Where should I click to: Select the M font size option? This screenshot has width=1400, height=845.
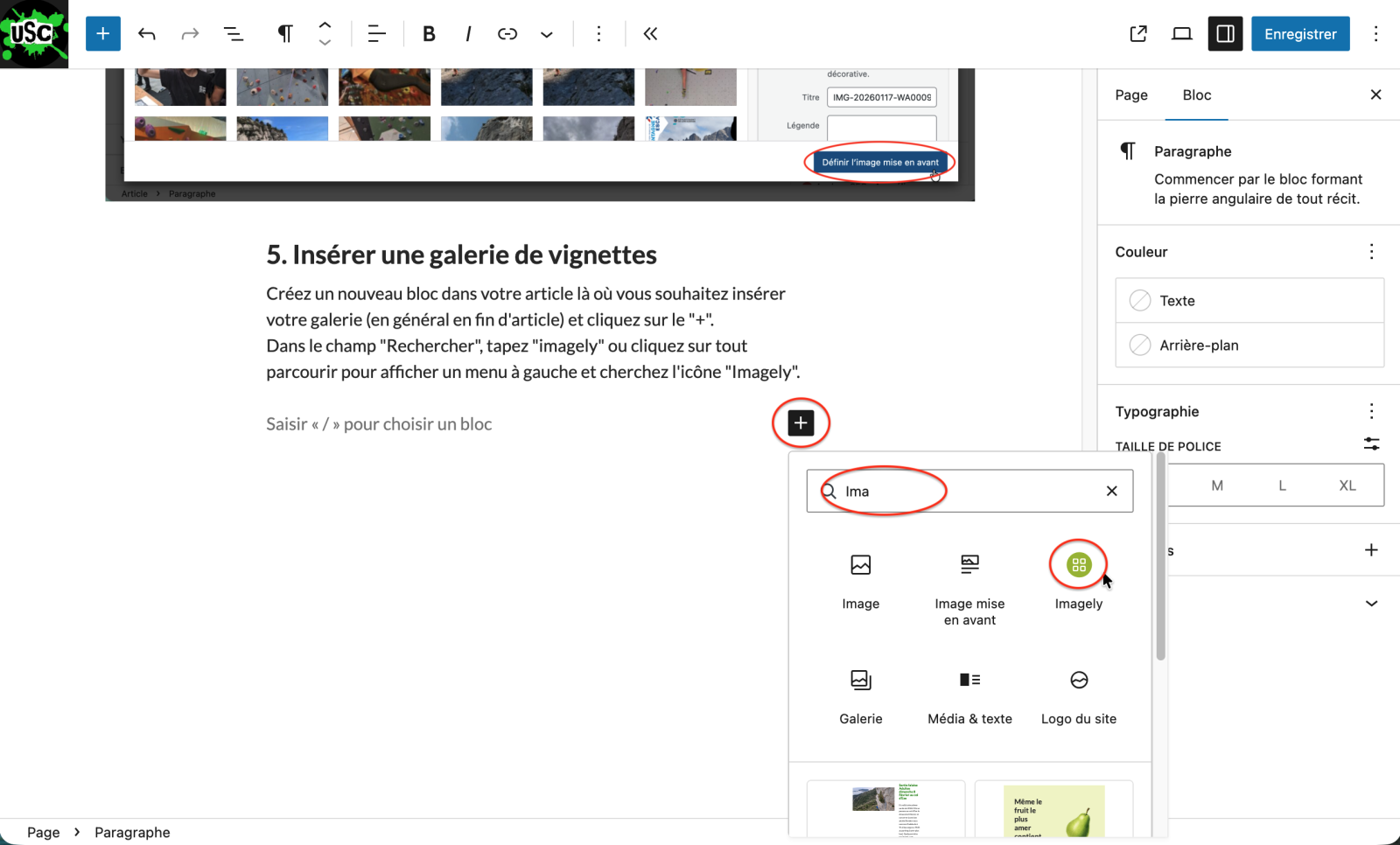(x=1216, y=485)
